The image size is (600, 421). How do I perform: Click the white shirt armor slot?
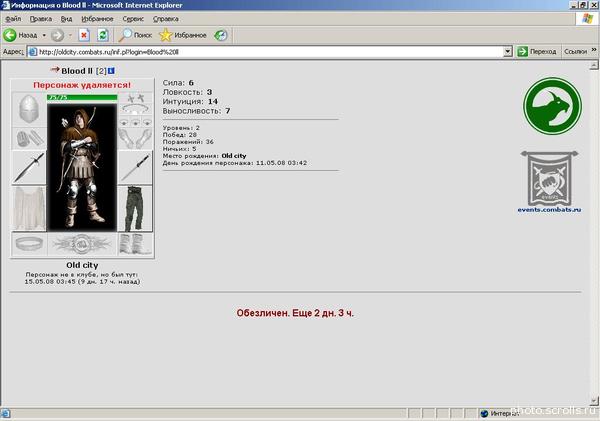tap(29, 209)
